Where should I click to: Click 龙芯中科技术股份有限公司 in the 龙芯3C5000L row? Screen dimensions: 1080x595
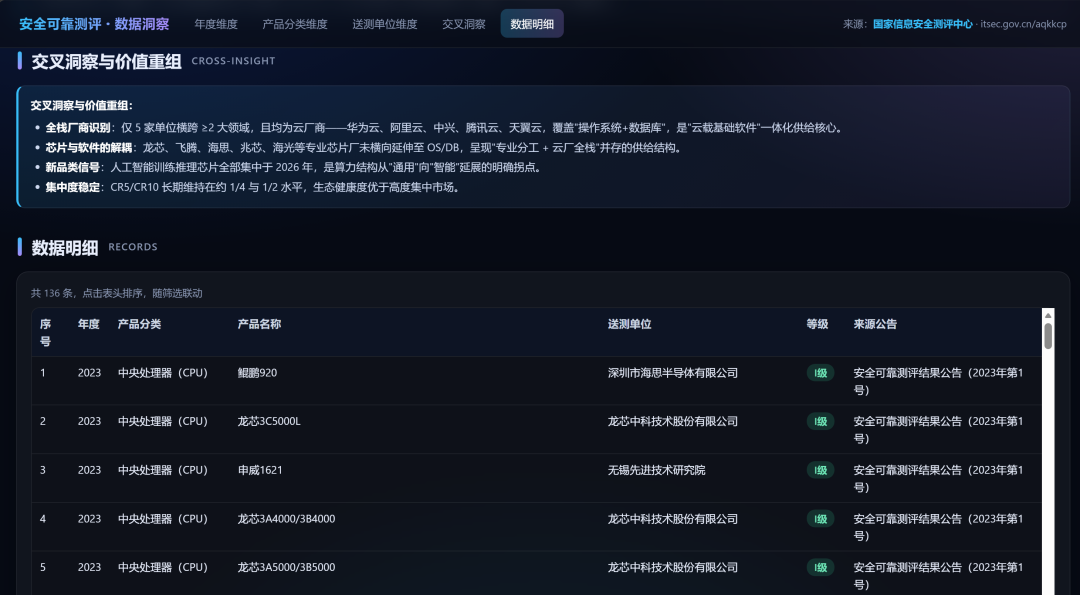pos(673,421)
